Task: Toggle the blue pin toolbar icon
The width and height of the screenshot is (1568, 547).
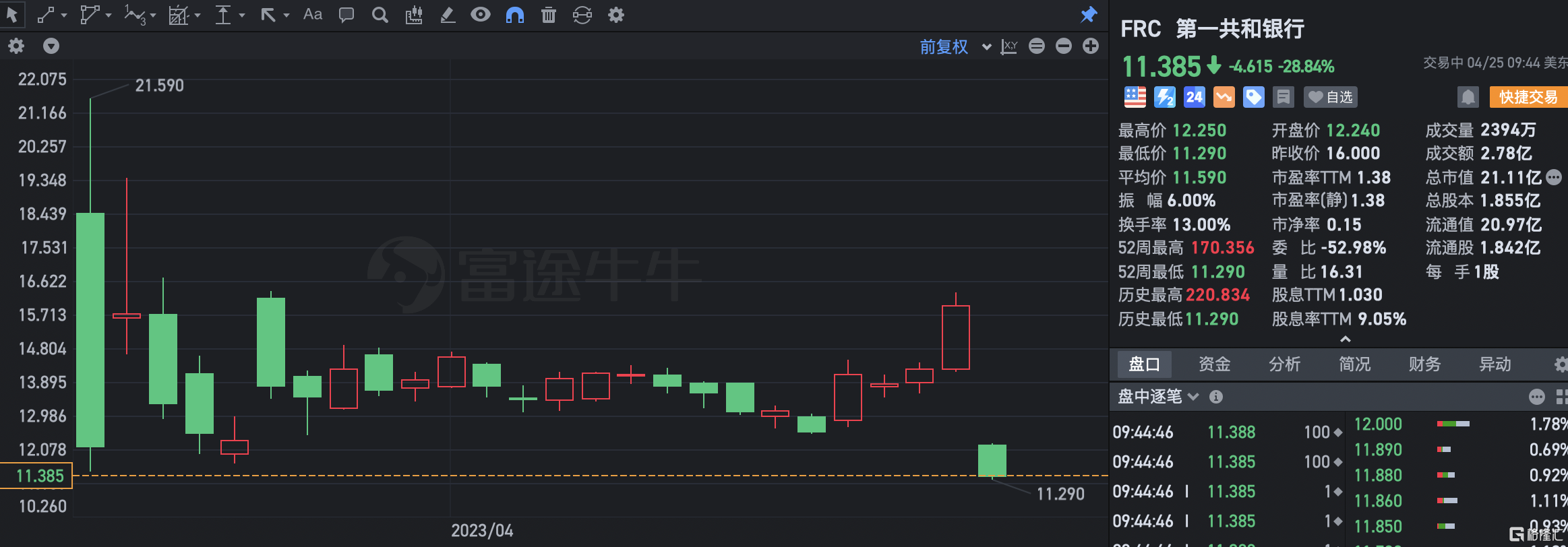Action: (x=1089, y=15)
